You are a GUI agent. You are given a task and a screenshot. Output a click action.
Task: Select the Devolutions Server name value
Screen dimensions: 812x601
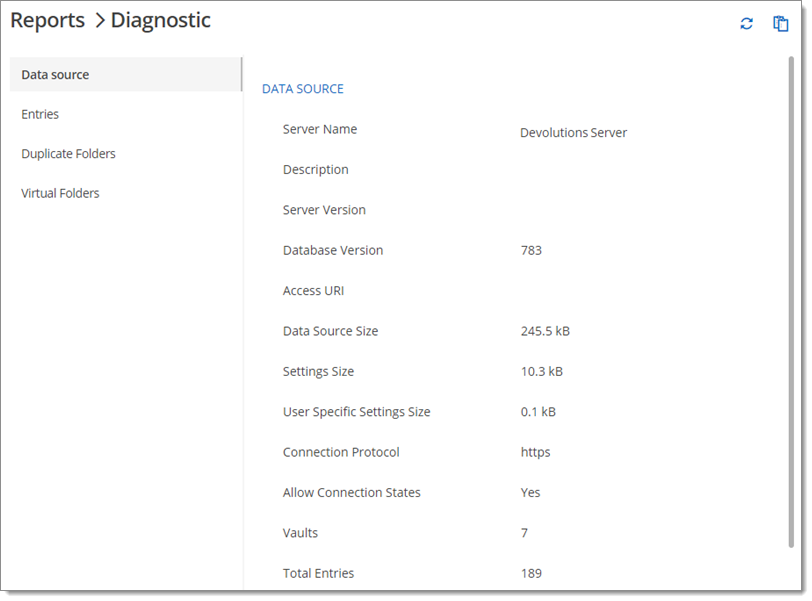[573, 133]
